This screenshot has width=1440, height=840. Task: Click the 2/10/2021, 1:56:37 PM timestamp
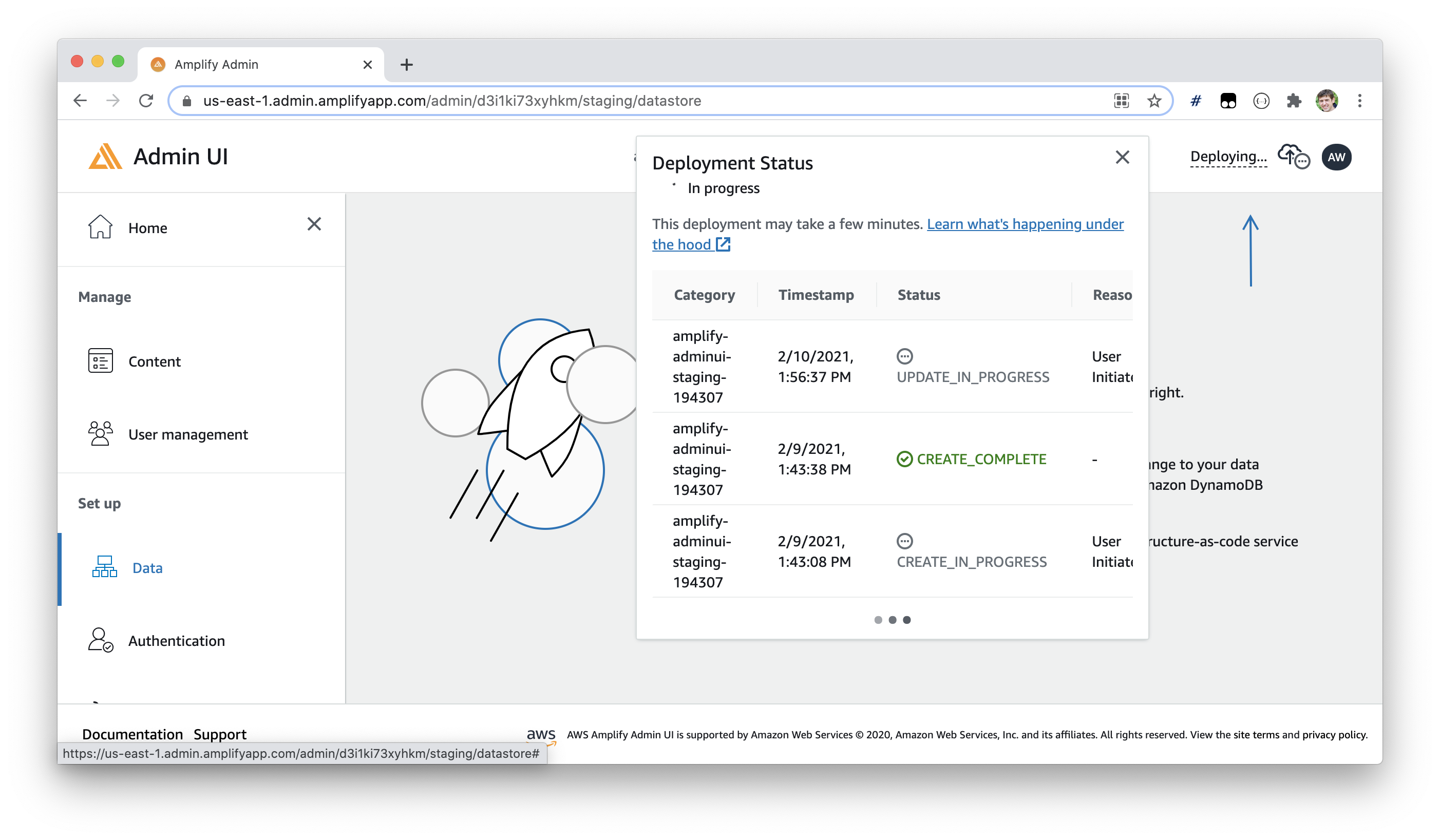coord(816,367)
